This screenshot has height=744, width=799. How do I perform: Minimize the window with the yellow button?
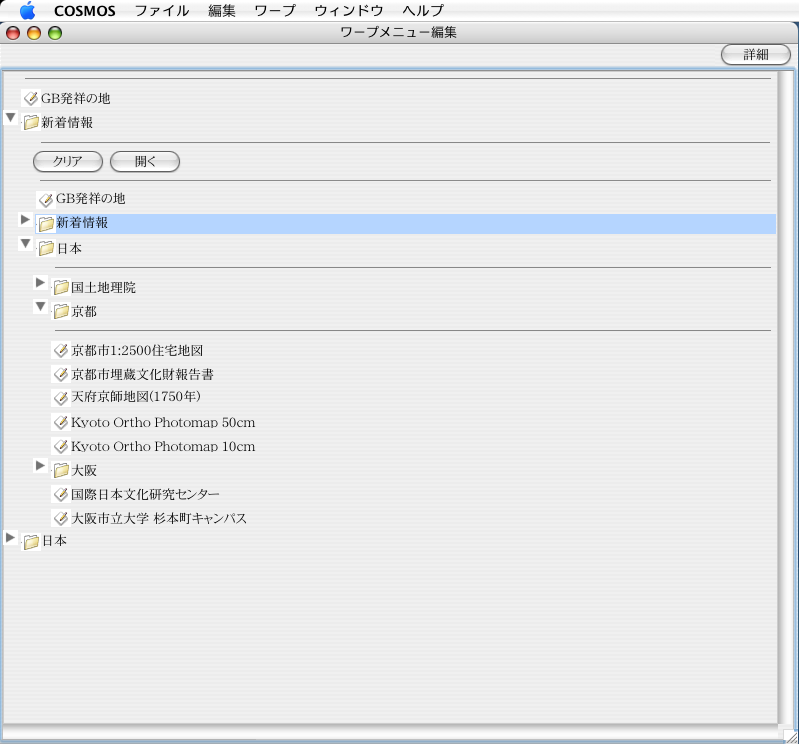pos(34,33)
